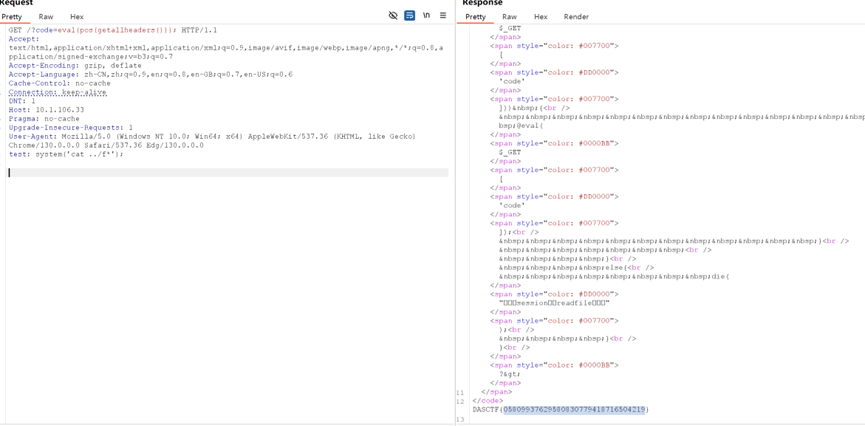Image resolution: width=865 pixels, height=426 pixels.
Task: Open the Request hamburger options menu
Action: coord(442,16)
